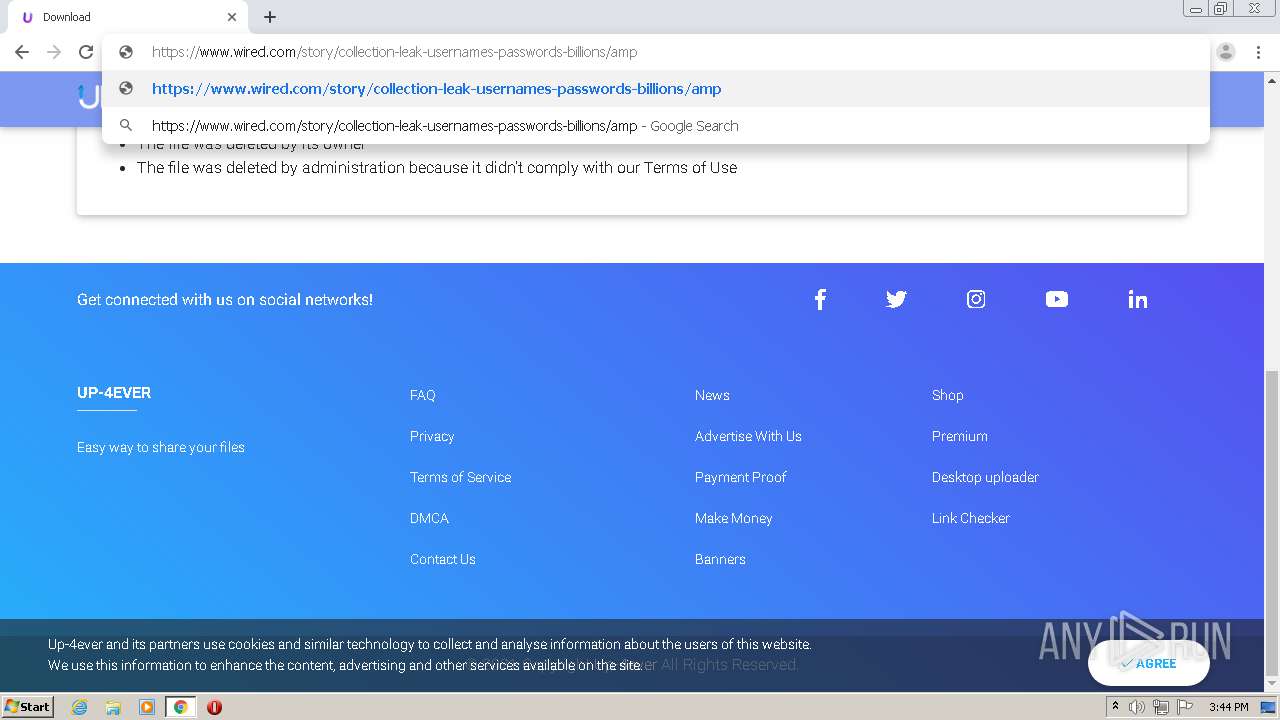Screen dimensions: 1280x720
Task: Show hidden system tray icons arrow
Action: point(1115,707)
